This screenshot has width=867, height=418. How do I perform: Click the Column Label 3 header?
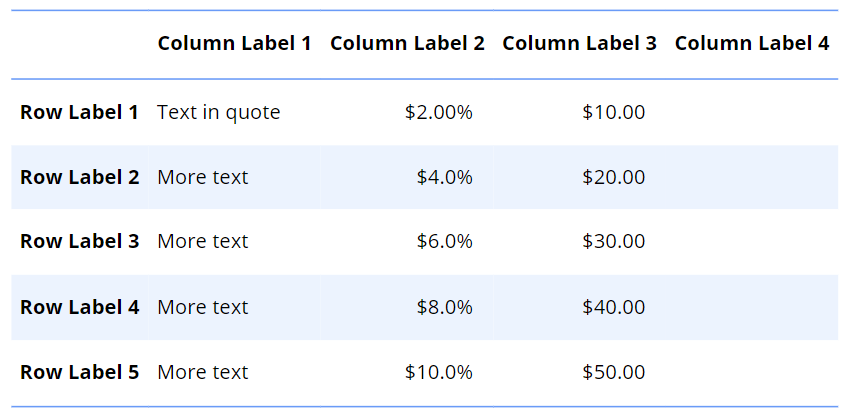click(x=579, y=44)
